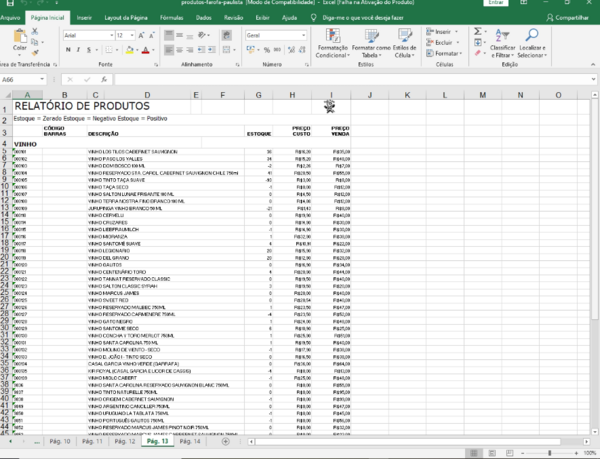Image resolution: width=600 pixels, height=459 pixels.
Task: Switch to the Dados tab
Action: [x=204, y=18]
